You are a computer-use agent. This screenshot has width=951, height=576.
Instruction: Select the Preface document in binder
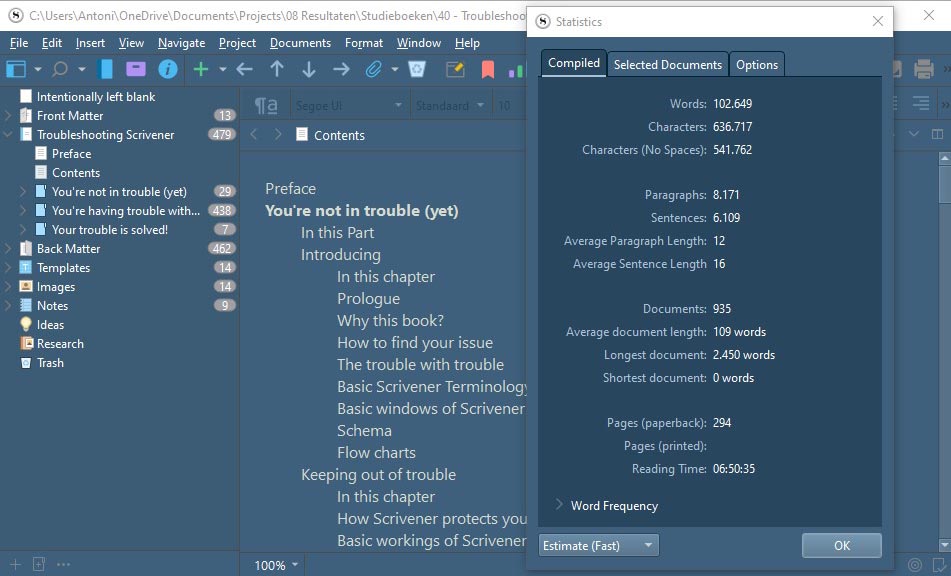(x=72, y=153)
